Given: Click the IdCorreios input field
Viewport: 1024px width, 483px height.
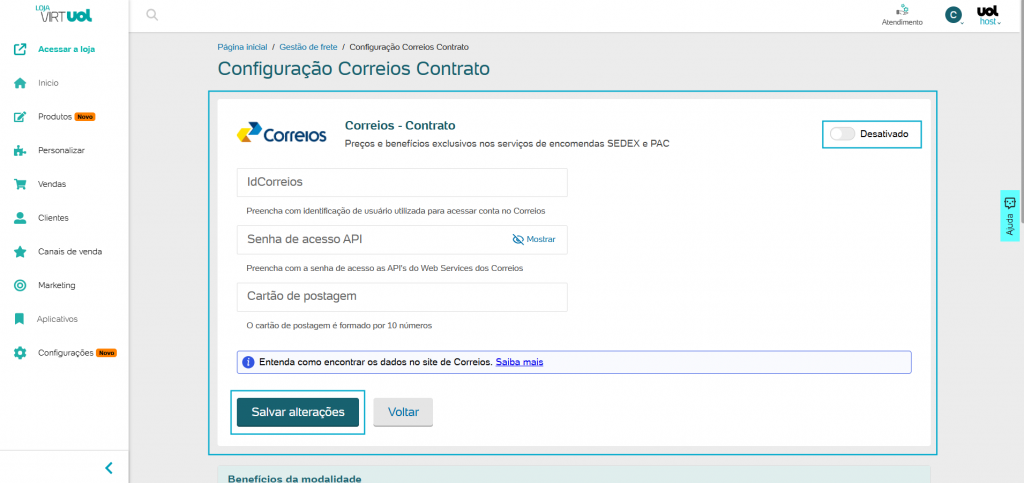Looking at the screenshot, I should (x=402, y=183).
